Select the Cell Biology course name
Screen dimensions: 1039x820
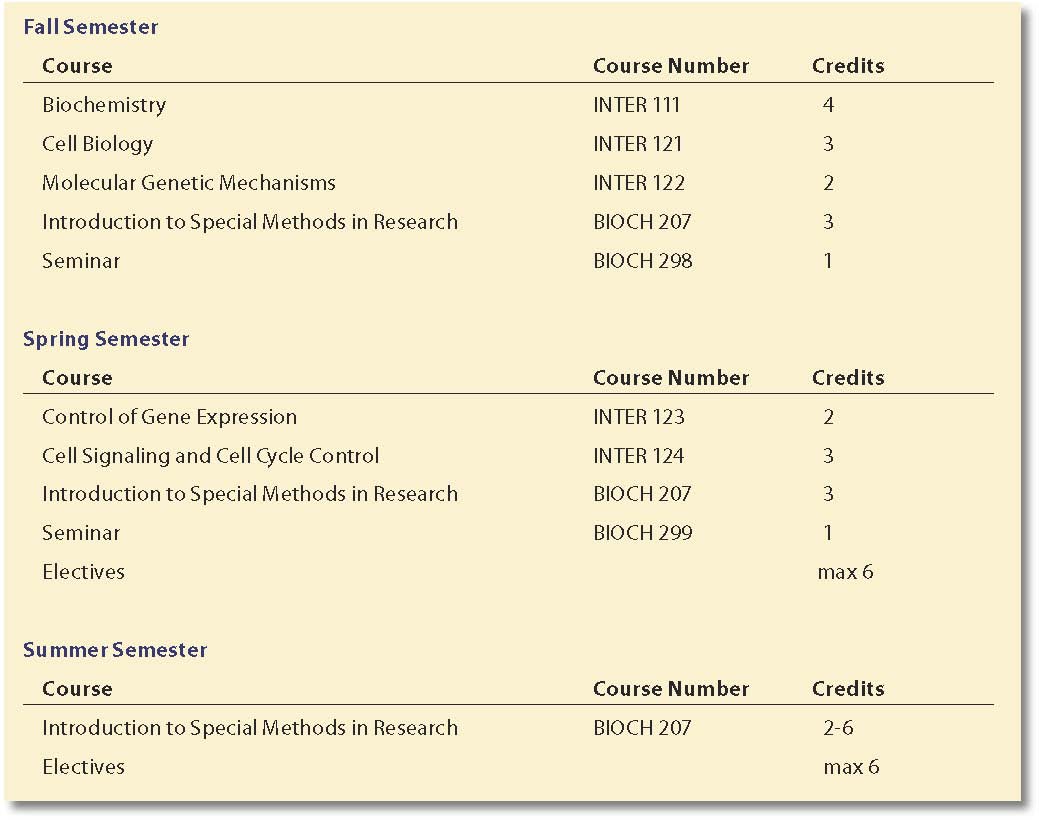97,144
